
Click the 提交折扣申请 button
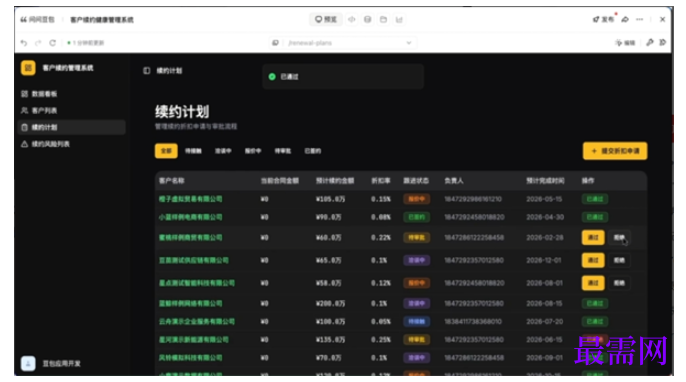pos(615,151)
